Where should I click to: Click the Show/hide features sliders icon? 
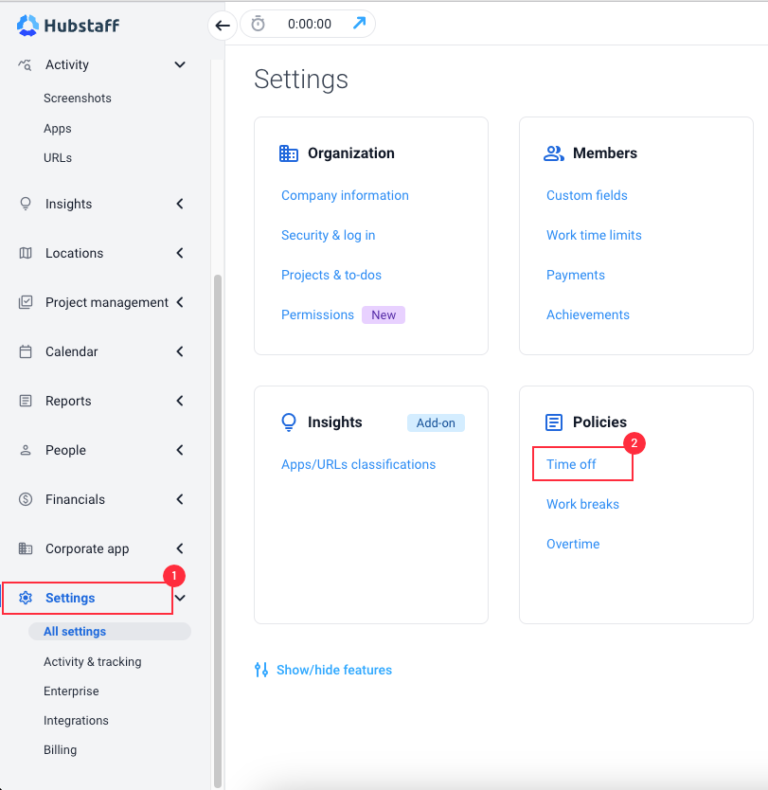tap(262, 670)
